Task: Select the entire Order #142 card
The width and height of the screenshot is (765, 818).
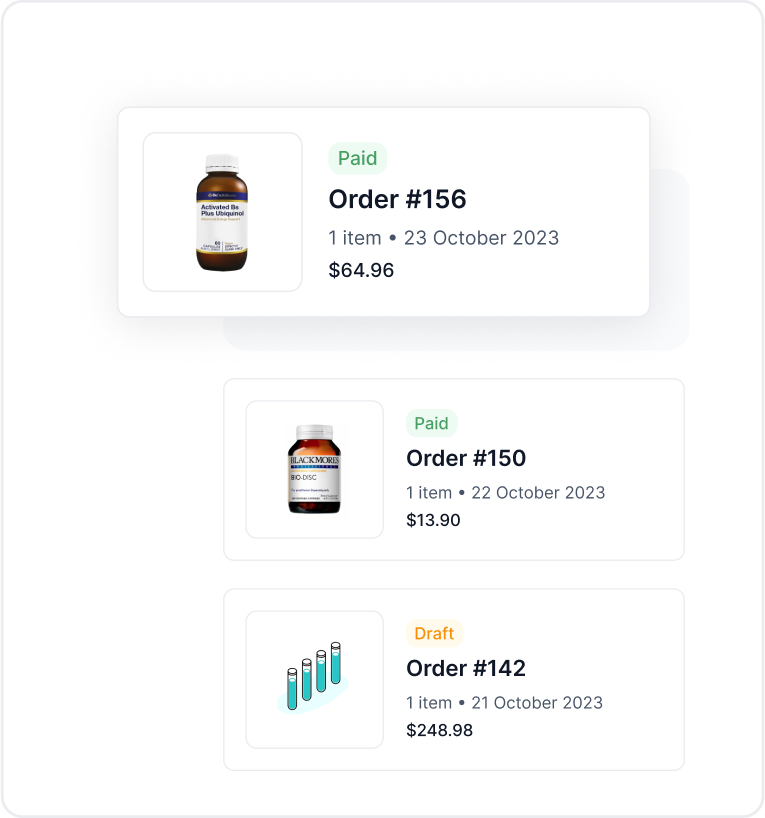Action: pyautogui.click(x=455, y=678)
